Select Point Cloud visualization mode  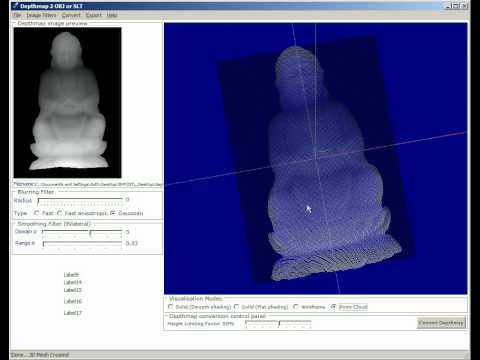click(333, 307)
